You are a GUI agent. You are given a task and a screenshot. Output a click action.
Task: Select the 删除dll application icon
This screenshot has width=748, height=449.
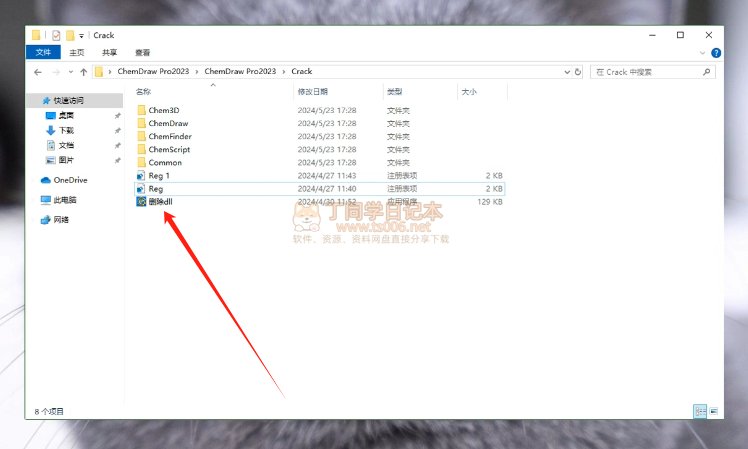pos(141,202)
